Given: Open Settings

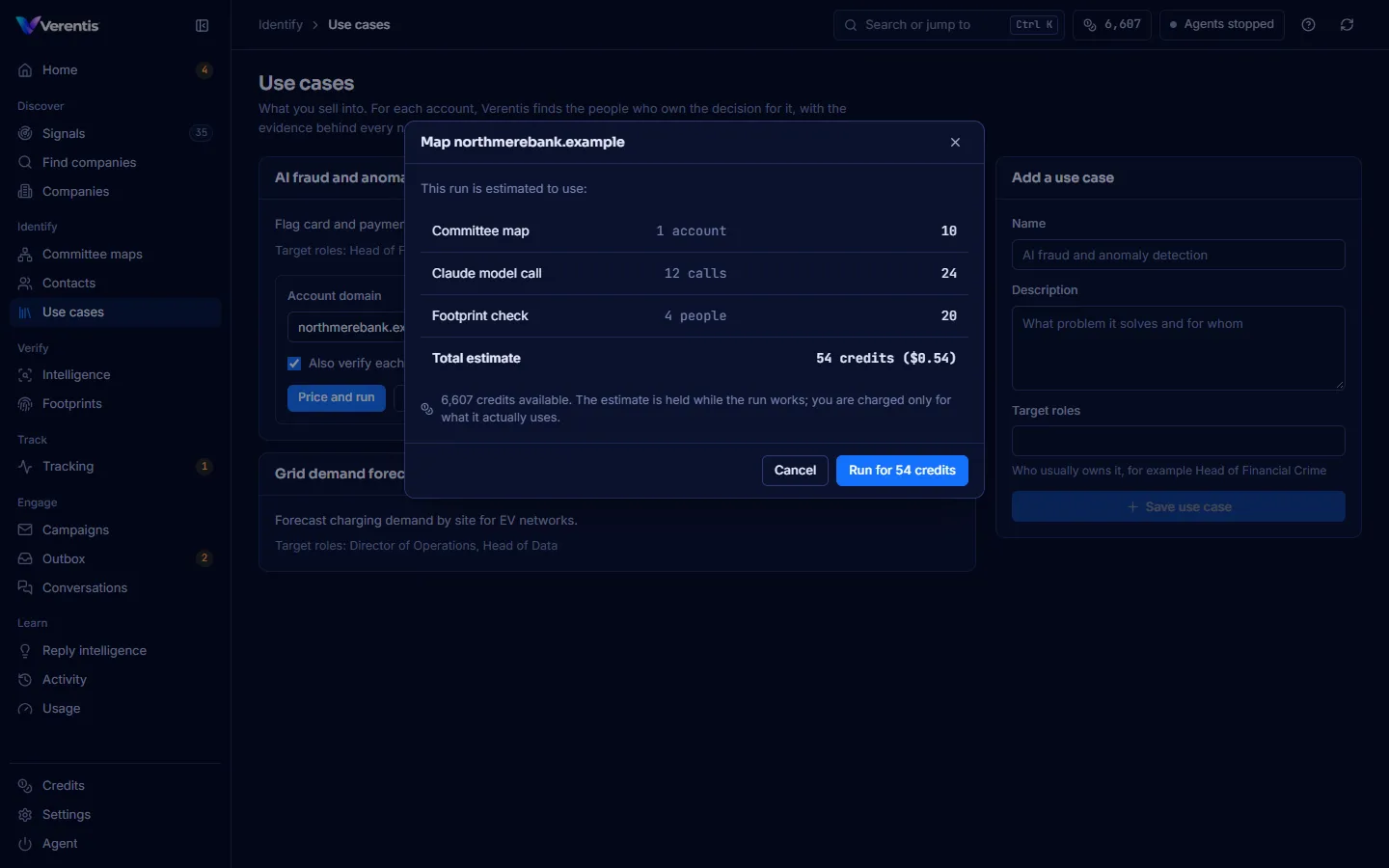Looking at the screenshot, I should click(x=115, y=814).
